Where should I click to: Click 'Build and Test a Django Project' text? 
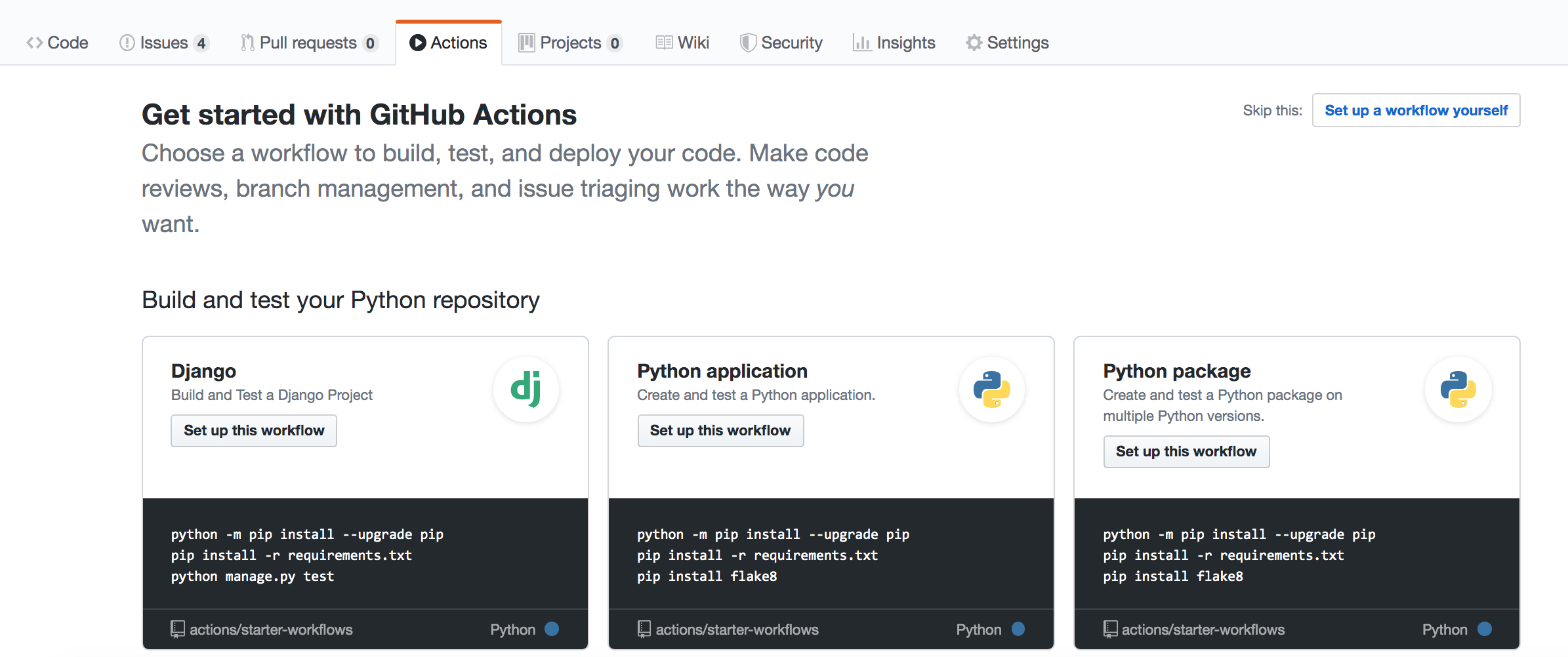coord(272,395)
